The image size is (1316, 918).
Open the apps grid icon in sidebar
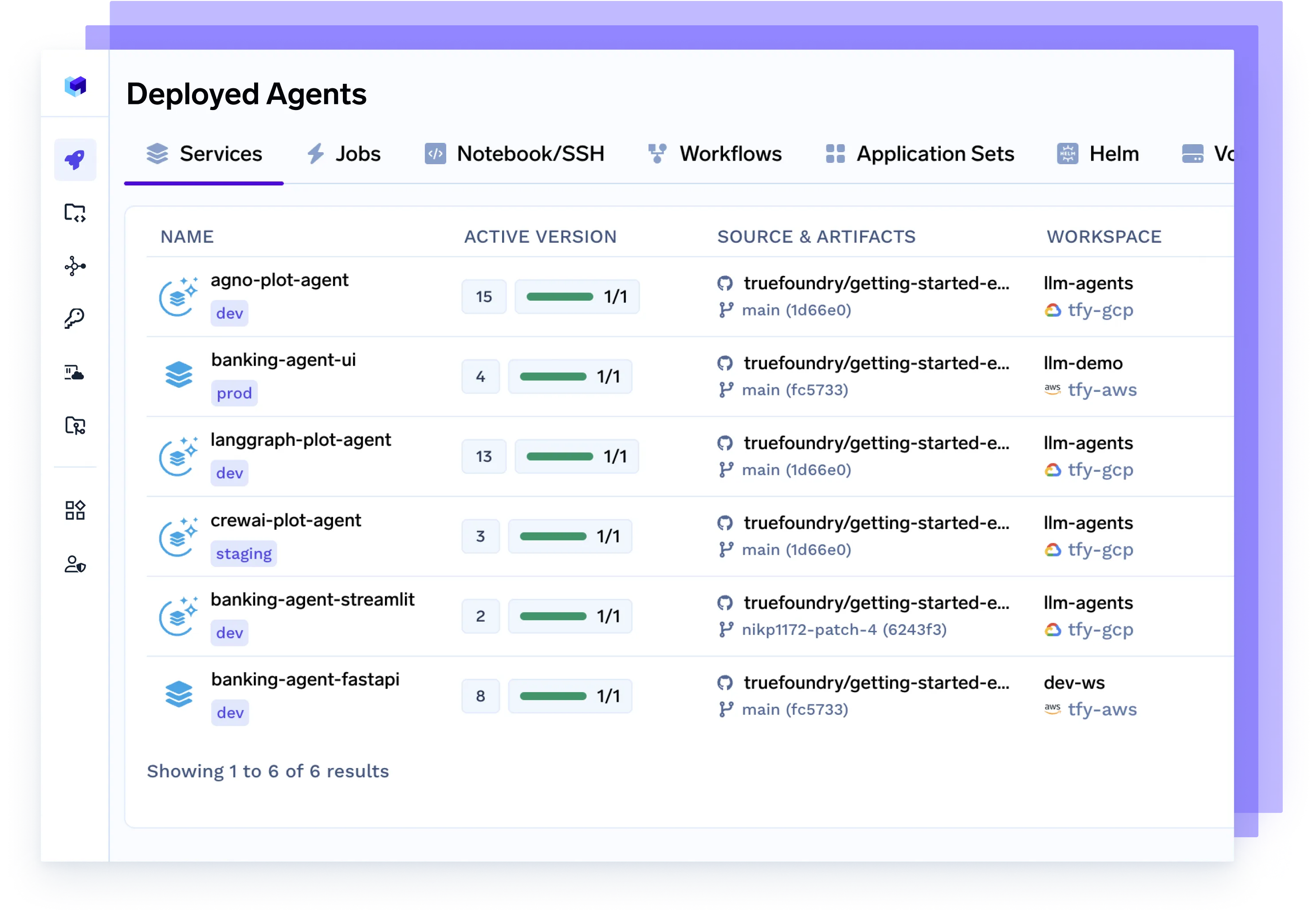click(75, 510)
